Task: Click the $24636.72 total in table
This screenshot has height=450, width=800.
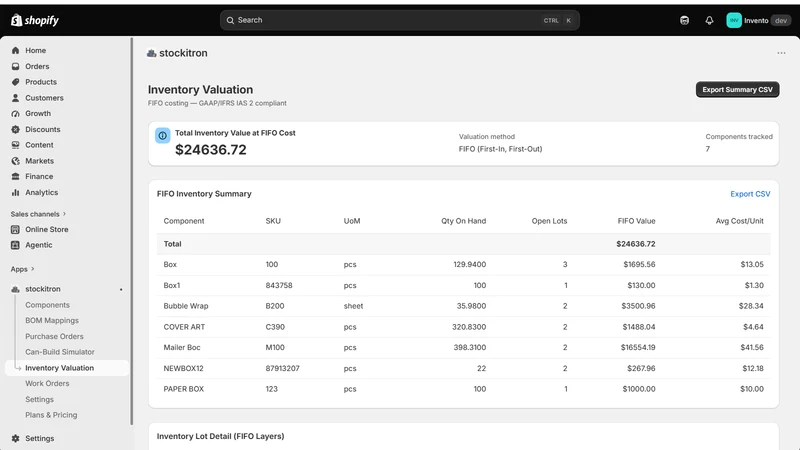Action: tap(636, 244)
